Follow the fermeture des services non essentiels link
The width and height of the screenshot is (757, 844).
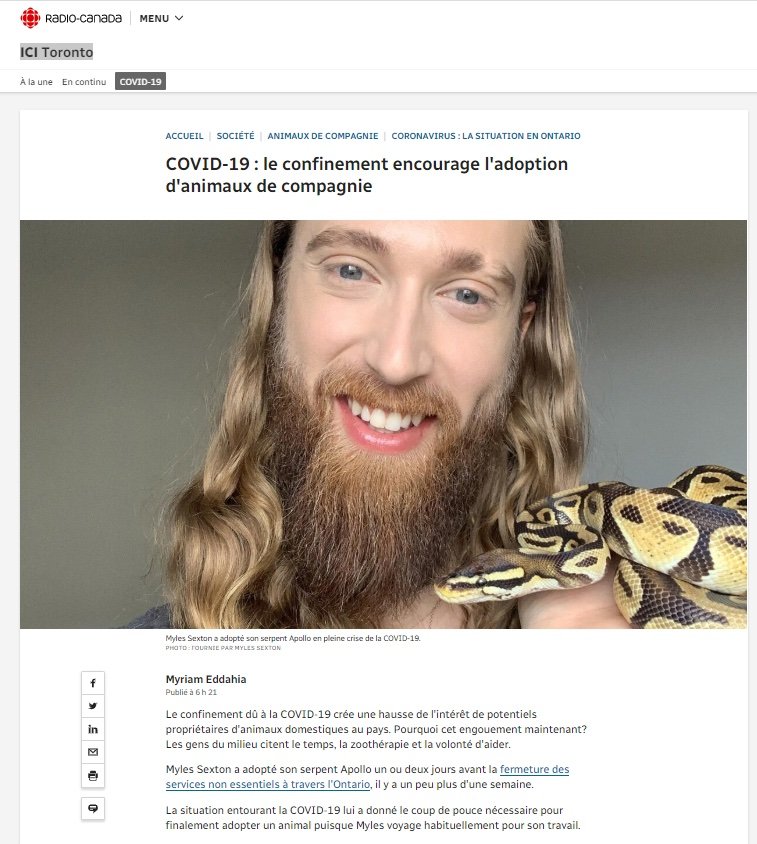[x=367, y=777]
